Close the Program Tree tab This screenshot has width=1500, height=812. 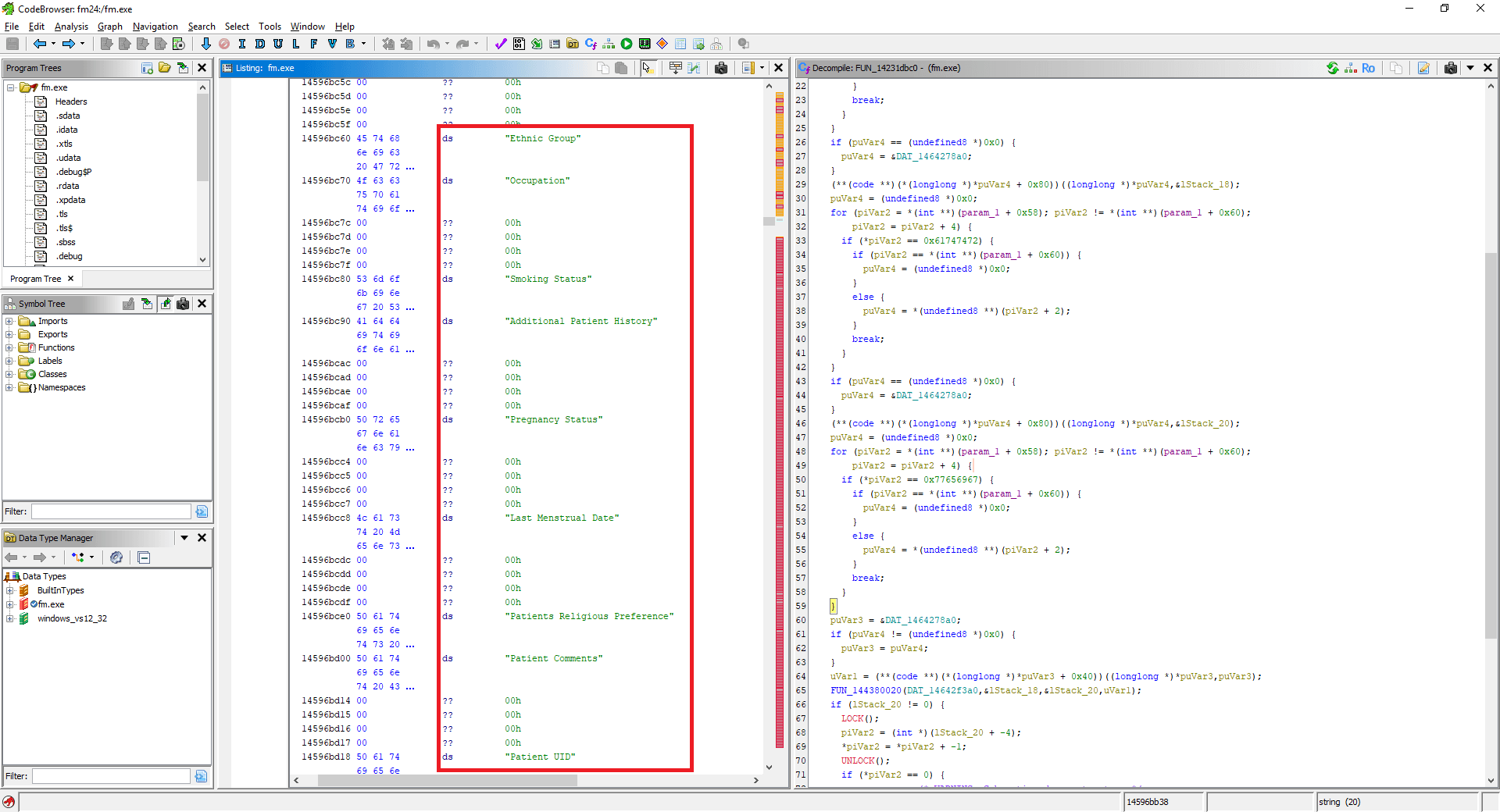click(70, 279)
